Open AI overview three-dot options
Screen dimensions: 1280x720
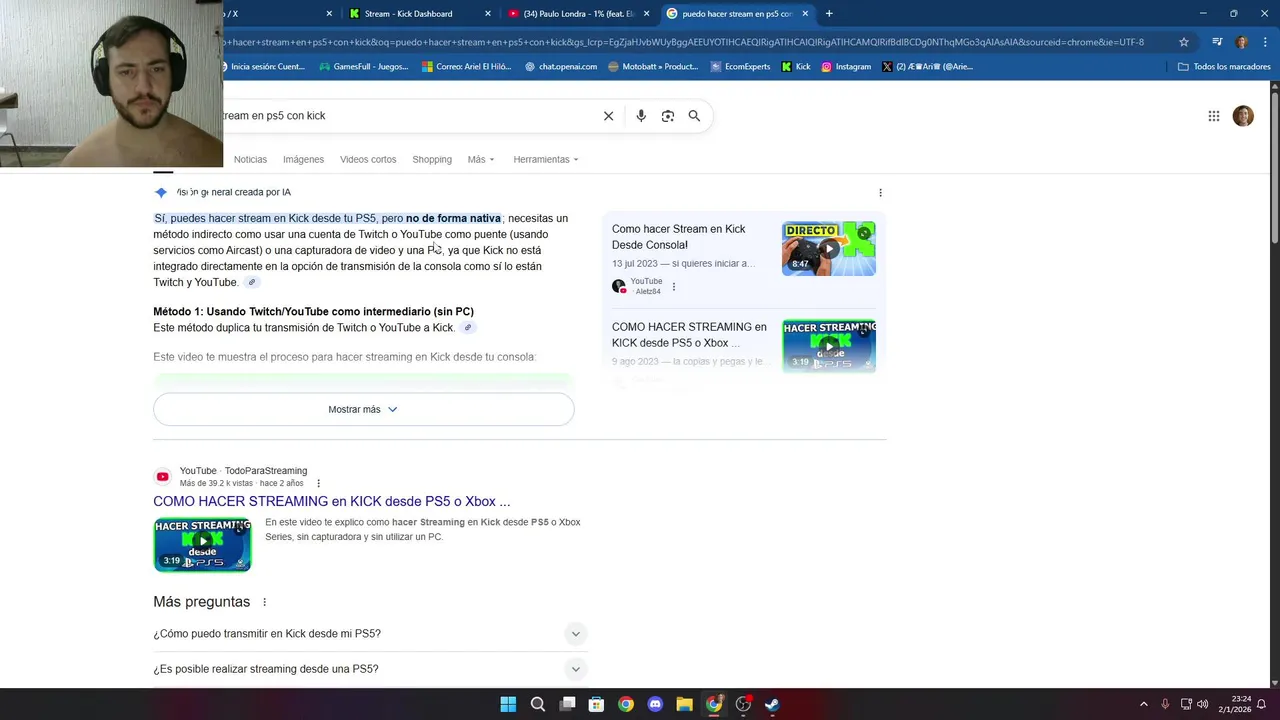[x=880, y=192]
